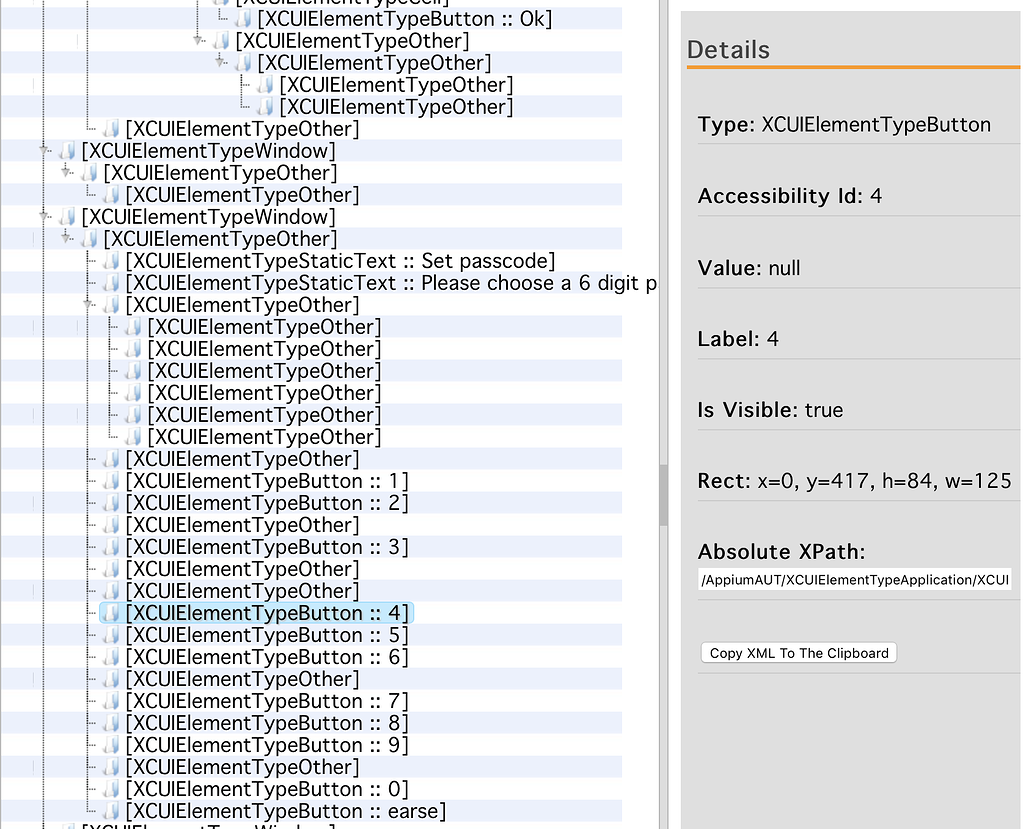Click the element icon beside Button "9"

[111, 745]
